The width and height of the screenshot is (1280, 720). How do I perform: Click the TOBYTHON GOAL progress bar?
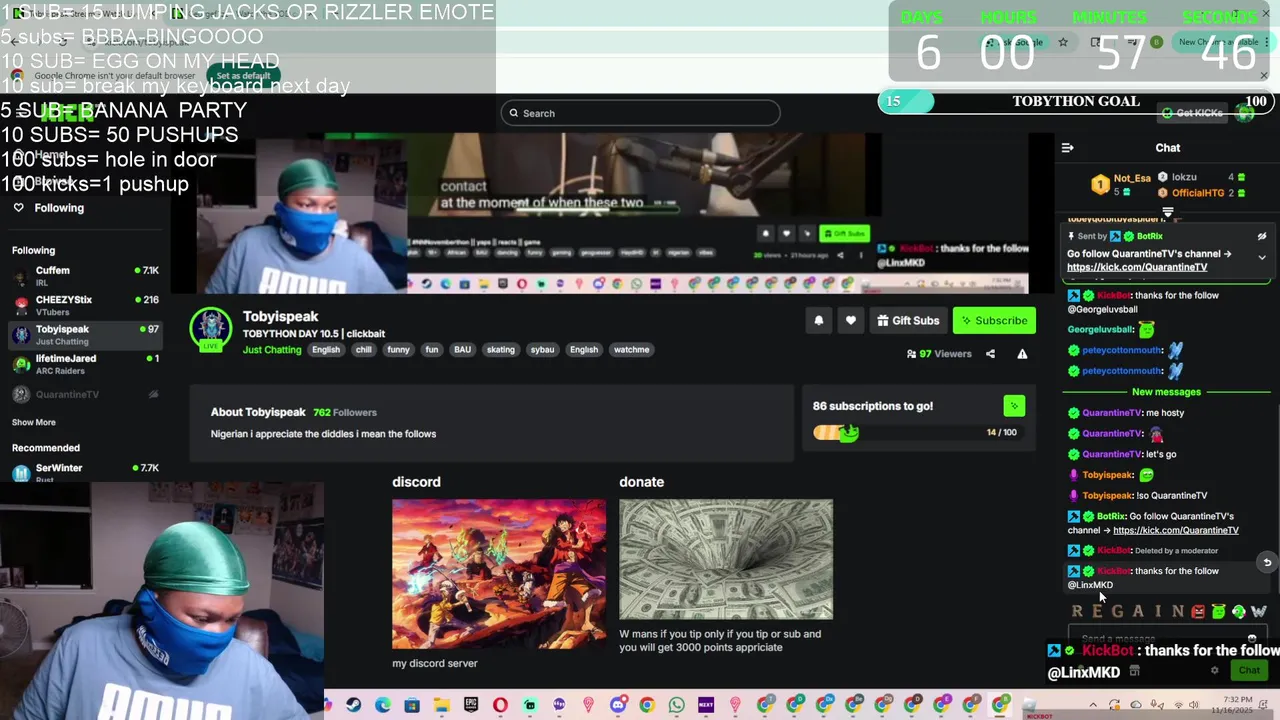pos(1076,101)
